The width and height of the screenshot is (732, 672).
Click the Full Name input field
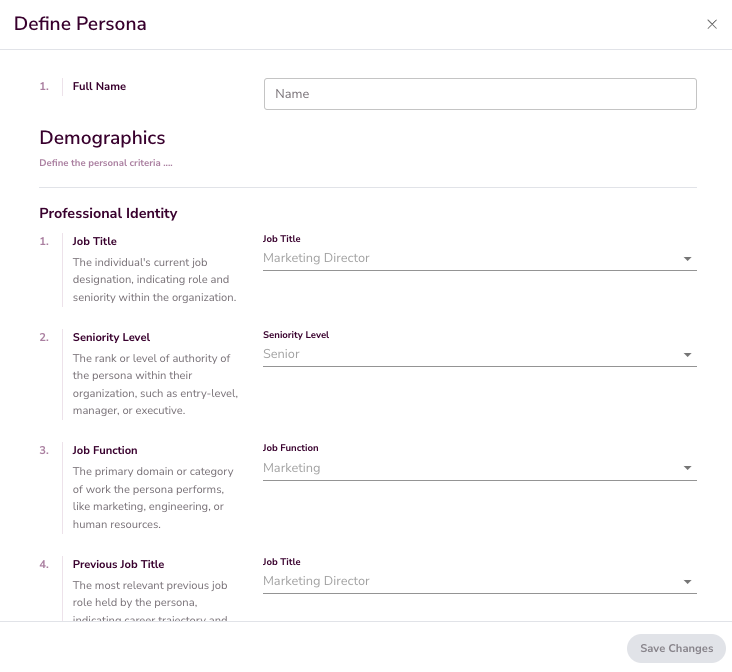[x=480, y=94]
